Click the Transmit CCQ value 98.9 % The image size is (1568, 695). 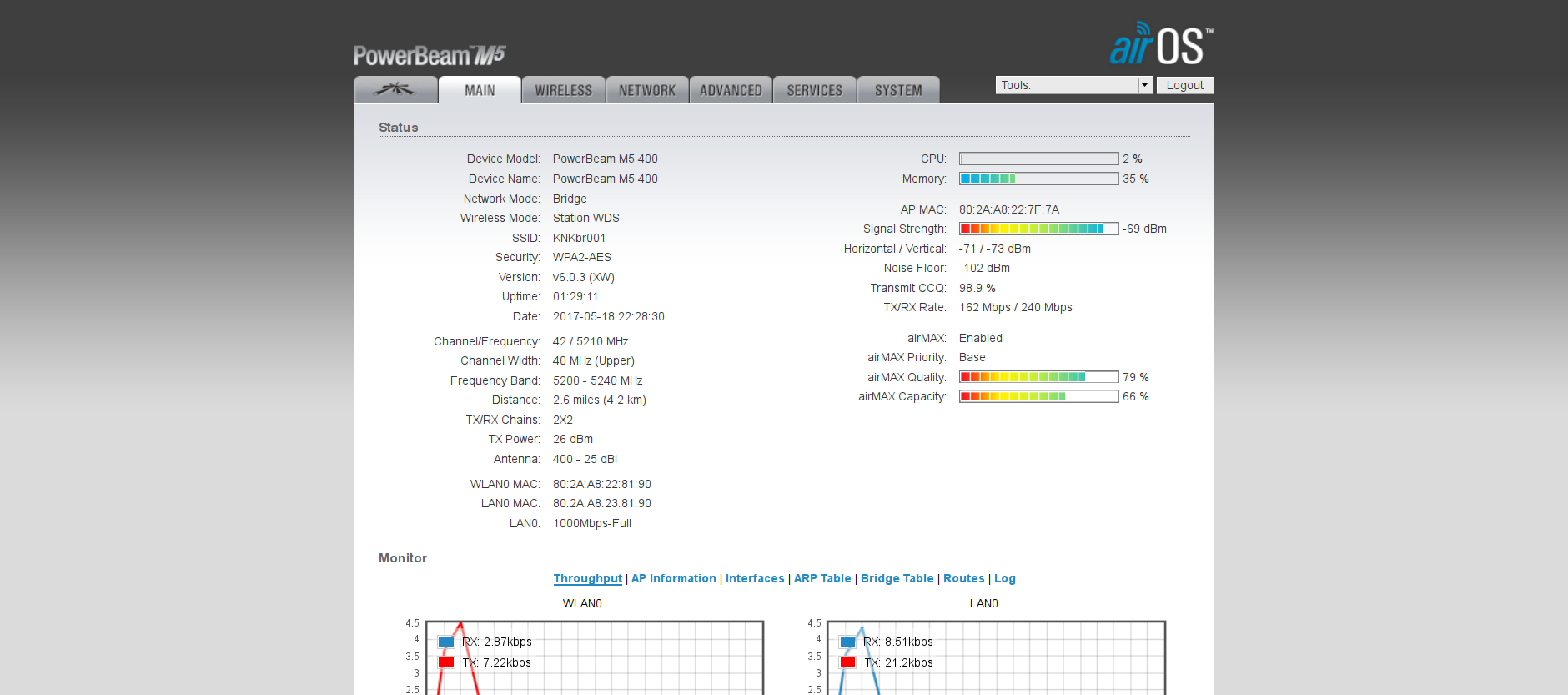point(977,288)
